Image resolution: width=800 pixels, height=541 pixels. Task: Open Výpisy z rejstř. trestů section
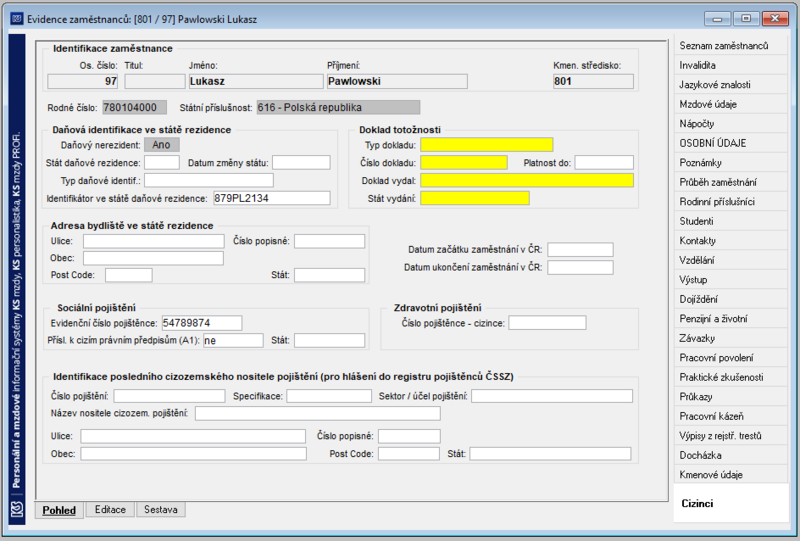pos(730,435)
